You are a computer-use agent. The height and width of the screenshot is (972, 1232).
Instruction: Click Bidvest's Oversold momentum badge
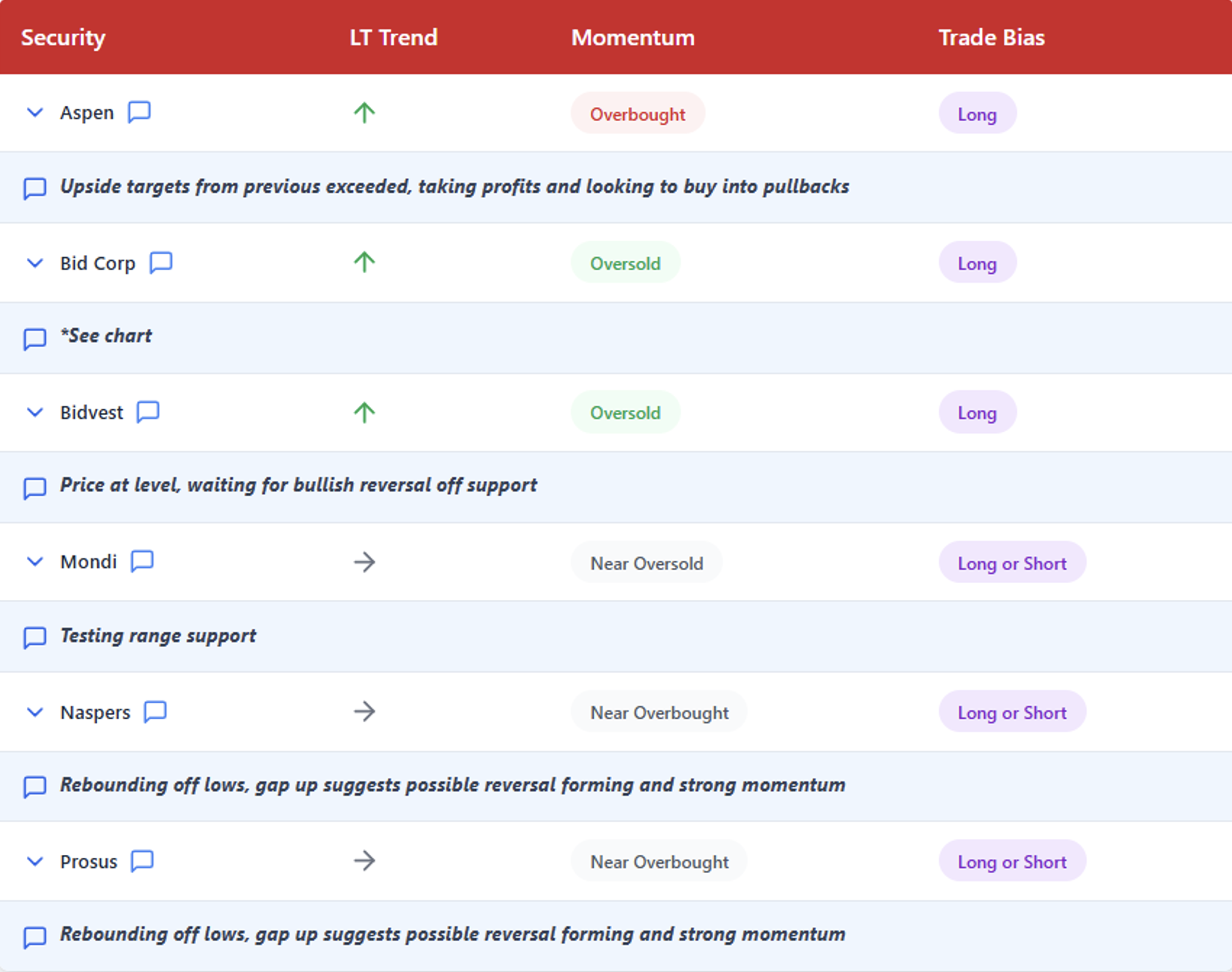pyautogui.click(x=625, y=413)
